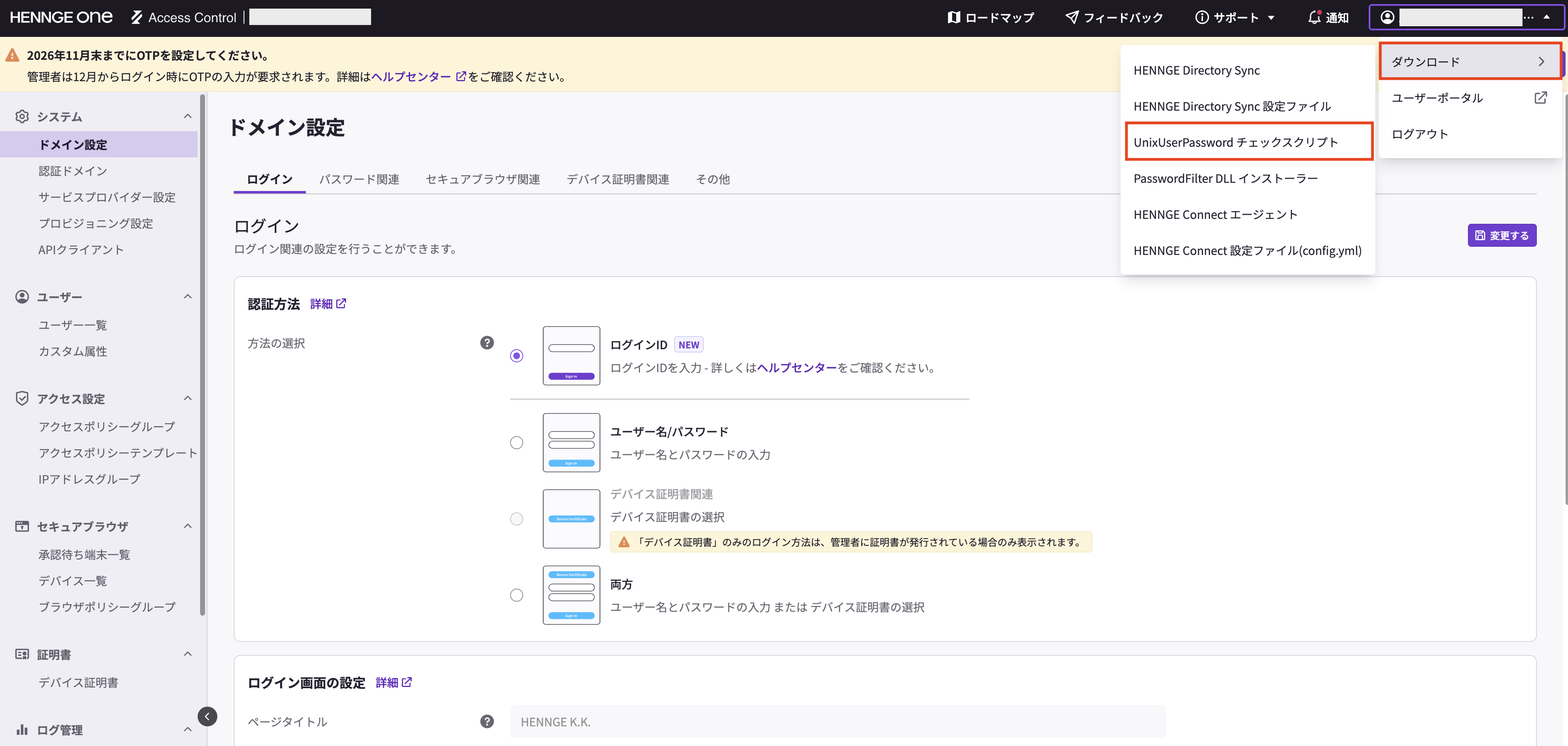
Task: Click the セキュアブラウザ window icon
Action: [22, 526]
